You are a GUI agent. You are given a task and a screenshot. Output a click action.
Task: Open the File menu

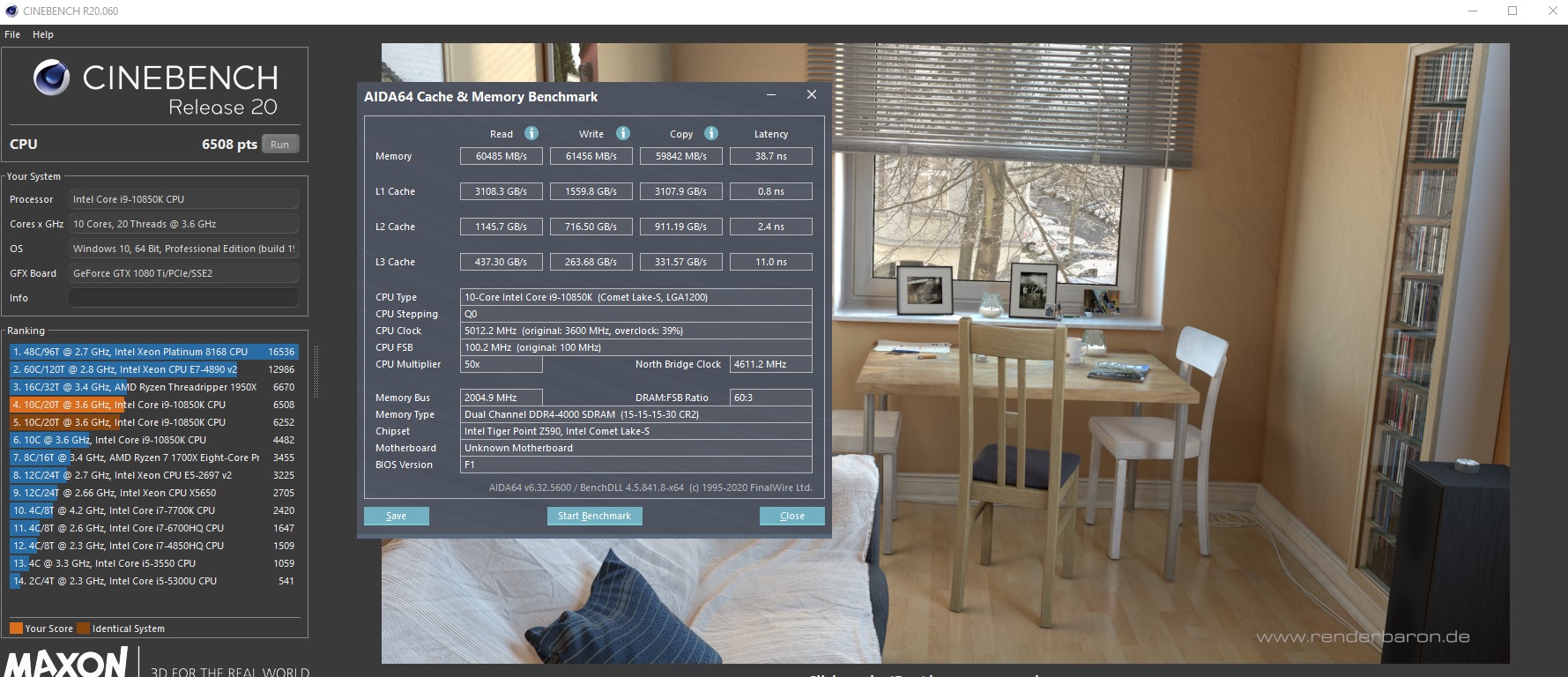[x=12, y=34]
